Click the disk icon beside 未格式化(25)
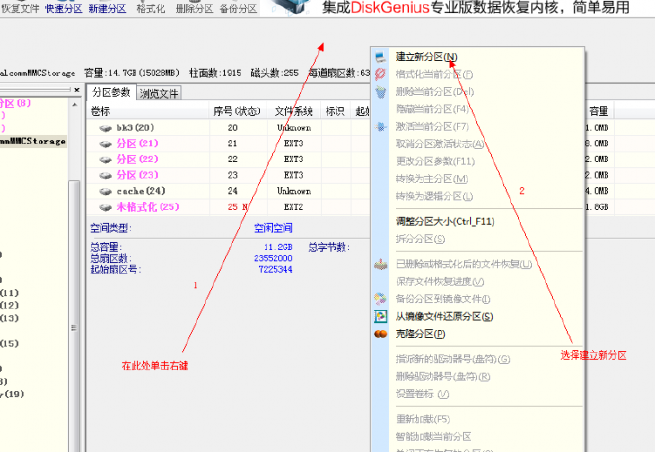Screen dimensions: 655x452 105,207
